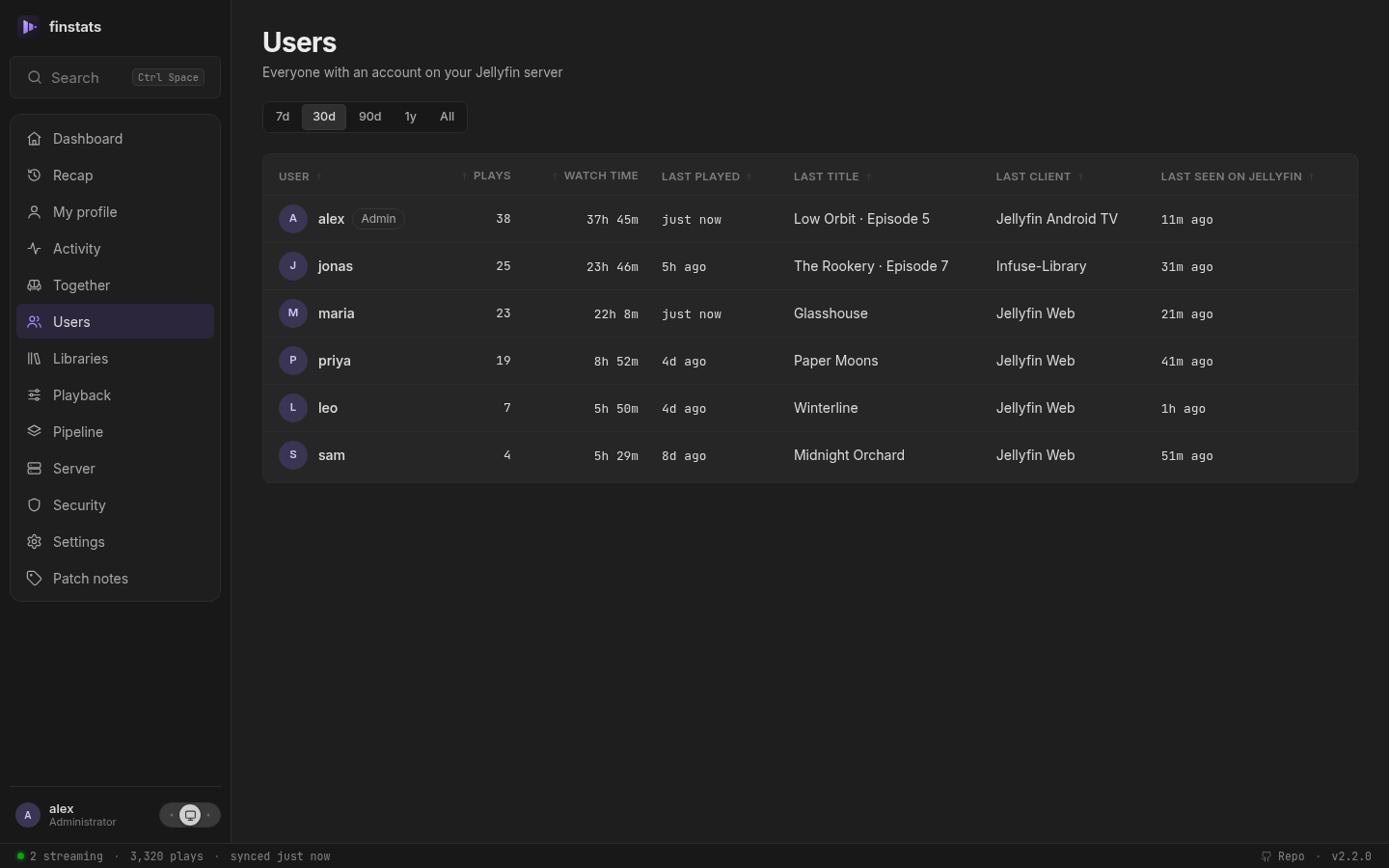Open Patch notes via its tag icon
This screenshot has width=1389, height=868.
coord(35,579)
